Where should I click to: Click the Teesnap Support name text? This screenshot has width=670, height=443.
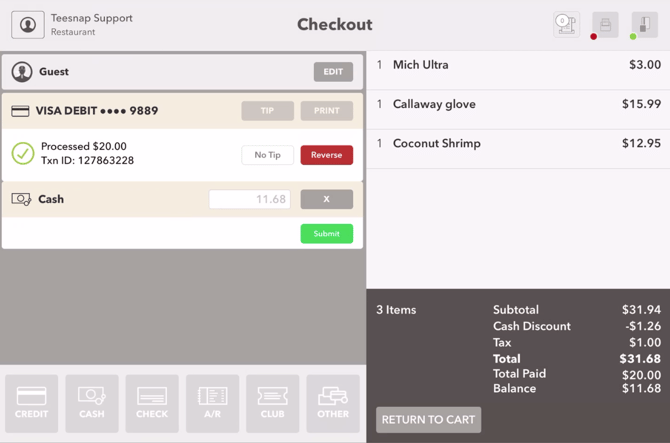tap(92, 18)
